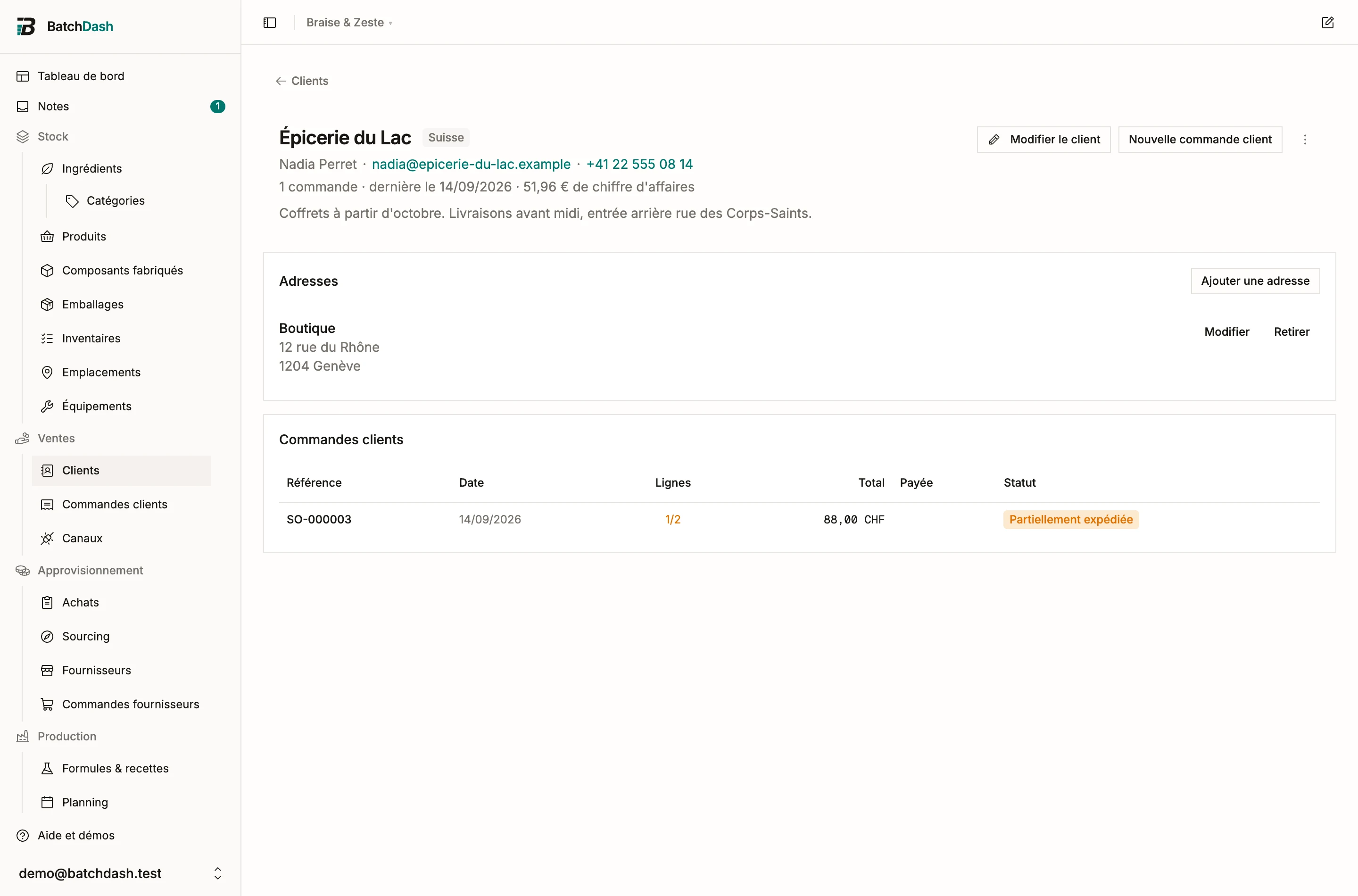Open the compose note icon at top right
Image resolution: width=1358 pixels, height=896 pixels.
click(x=1328, y=23)
